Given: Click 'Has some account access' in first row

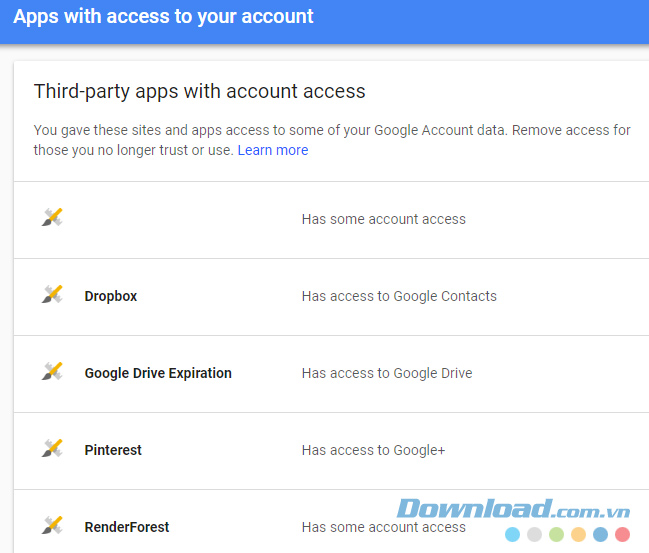Looking at the screenshot, I should (x=384, y=219).
